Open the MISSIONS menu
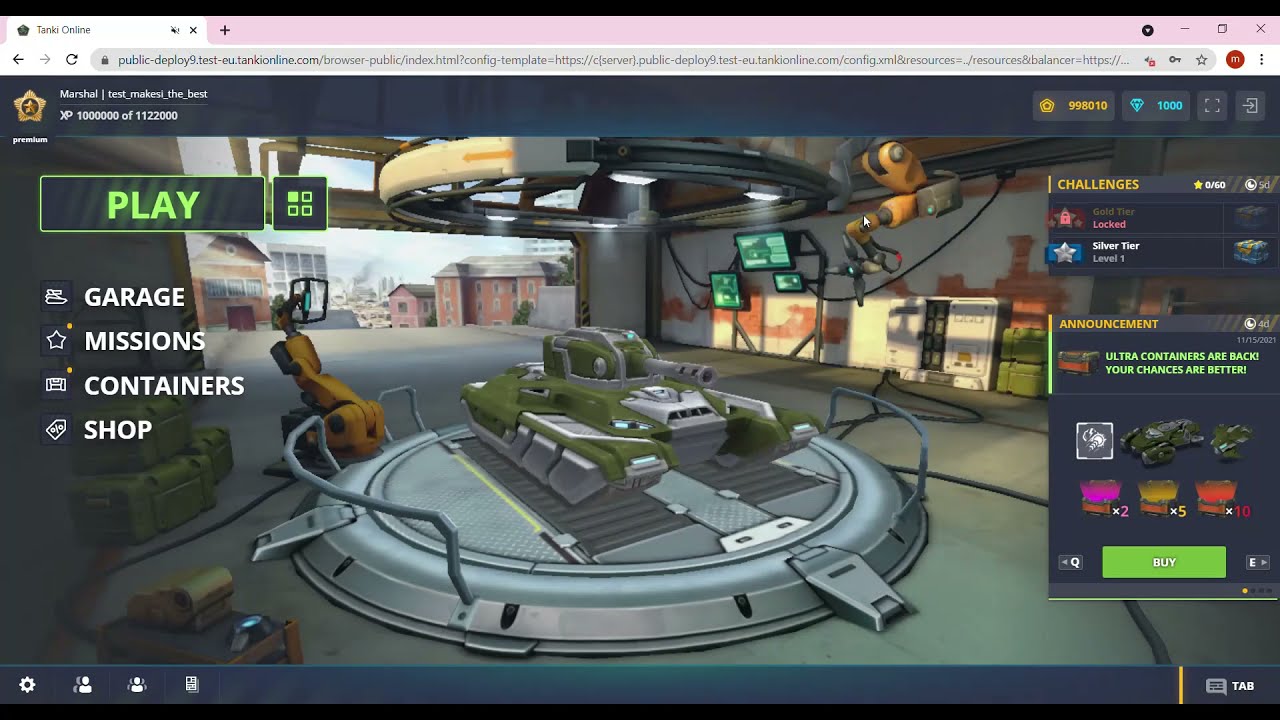The width and height of the screenshot is (1280, 720). (144, 341)
